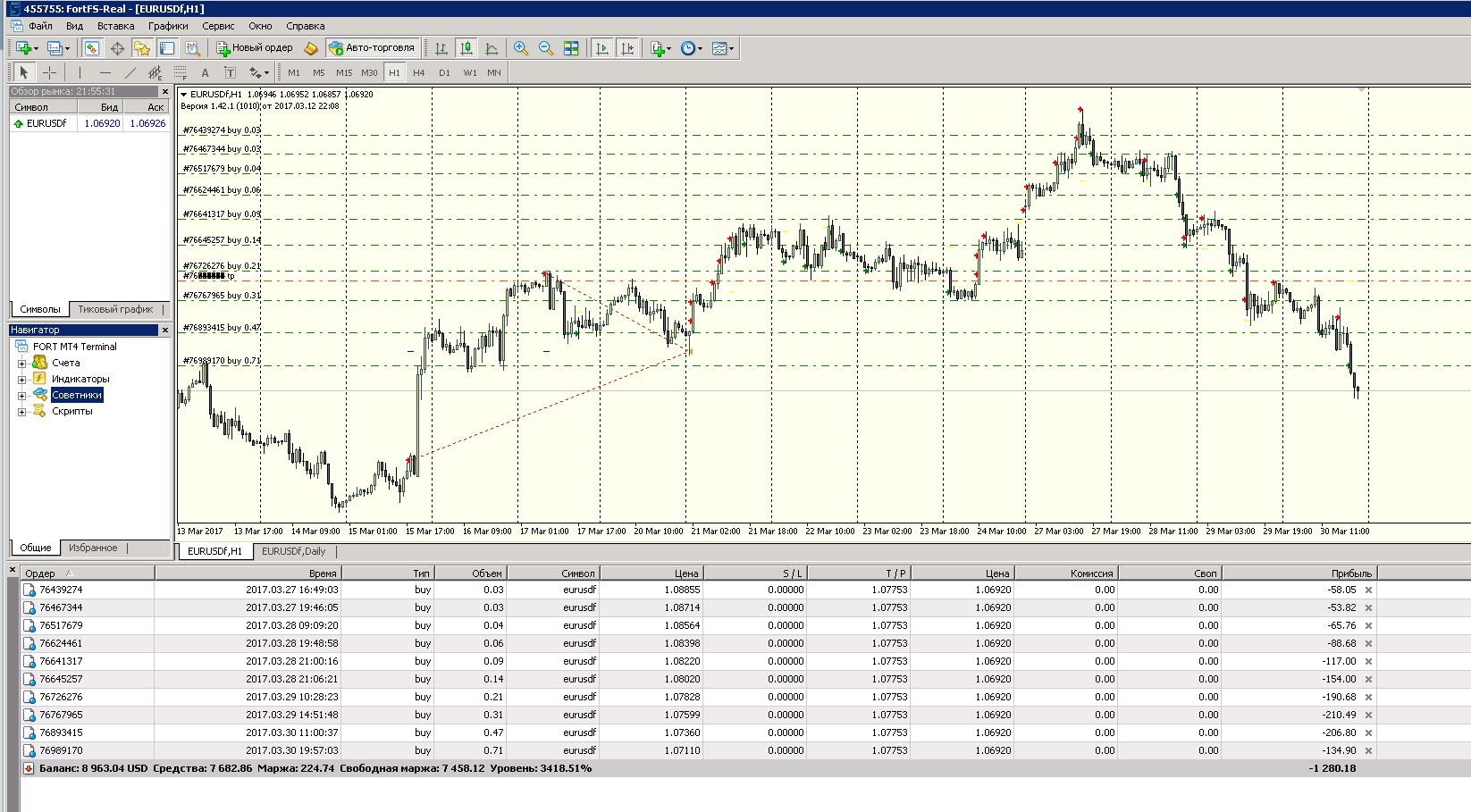Switch to Избранное tab in Navigator
This screenshot has height=812, width=1471.
(93, 548)
